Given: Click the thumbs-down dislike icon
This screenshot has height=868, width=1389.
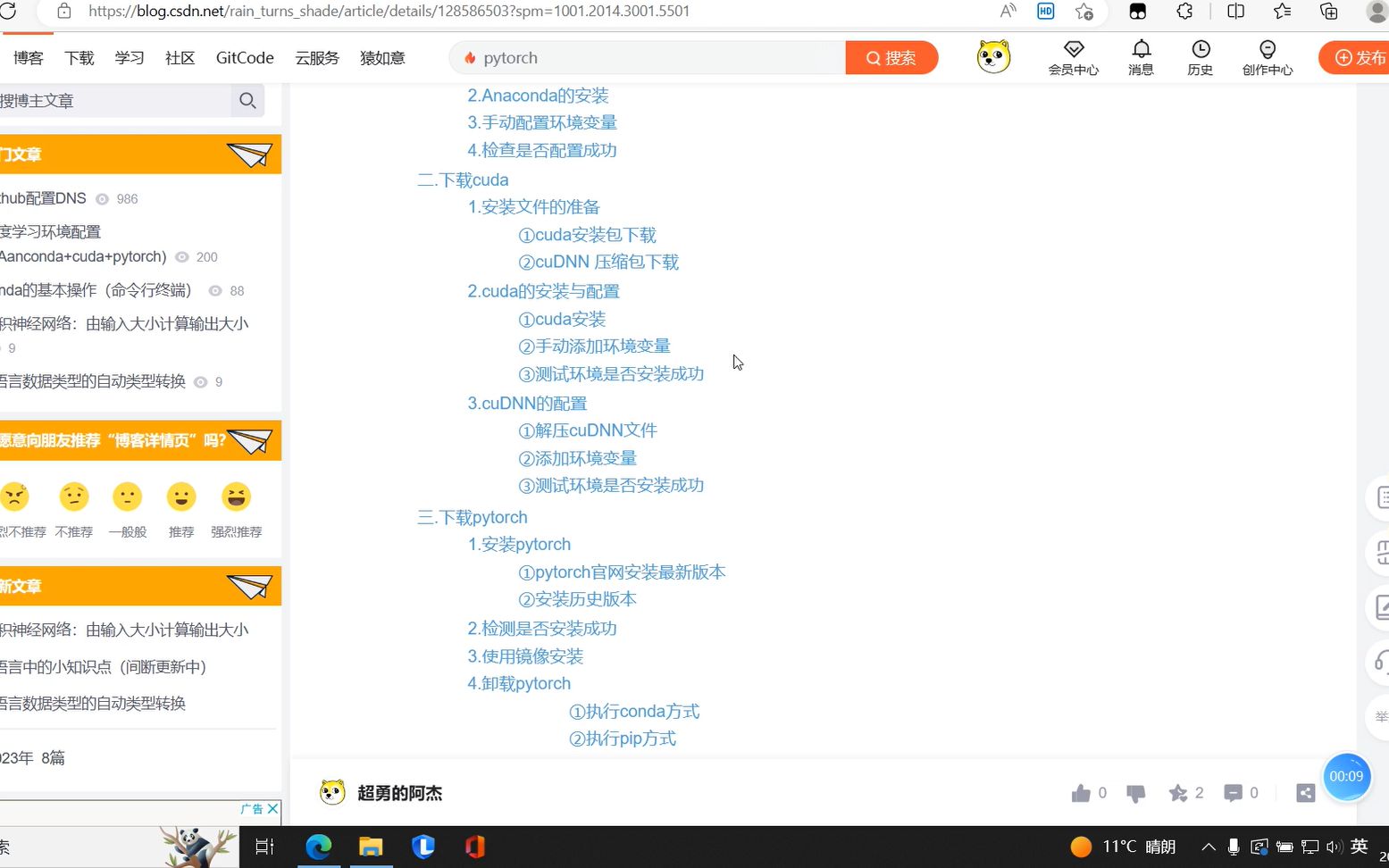Looking at the screenshot, I should pyautogui.click(x=1135, y=793).
